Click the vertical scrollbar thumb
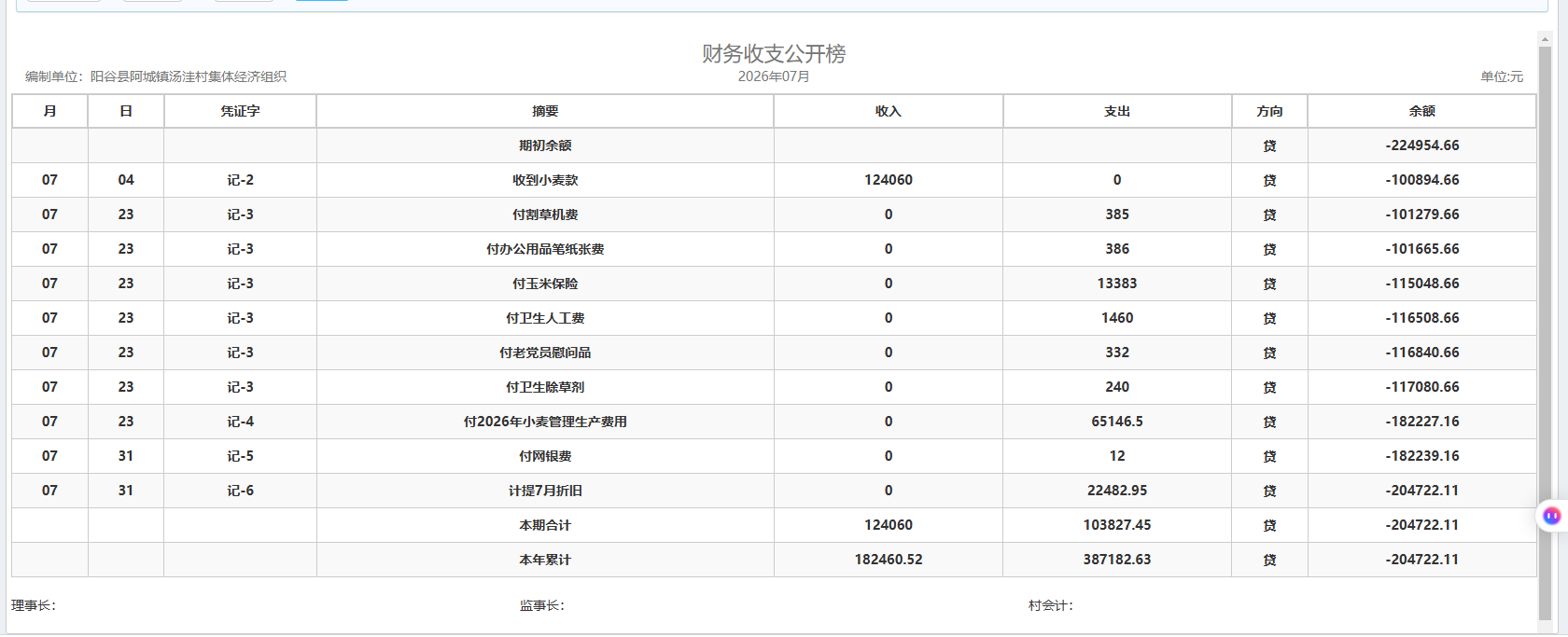The width and height of the screenshot is (1568, 637). (1545, 333)
